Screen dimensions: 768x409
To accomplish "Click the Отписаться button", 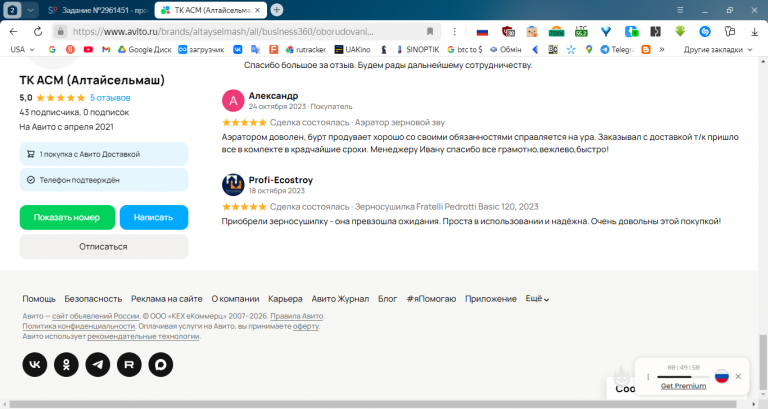I will pyautogui.click(x=104, y=246).
